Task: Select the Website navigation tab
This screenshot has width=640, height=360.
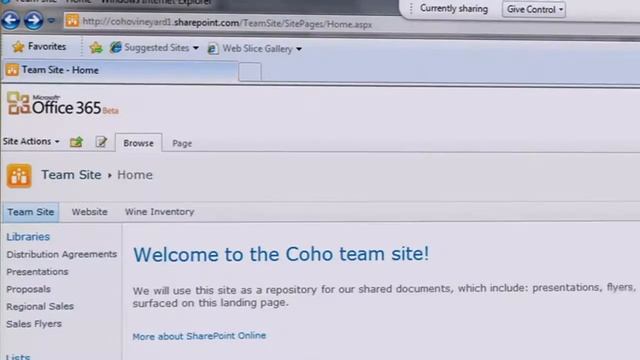Action: [x=89, y=212]
